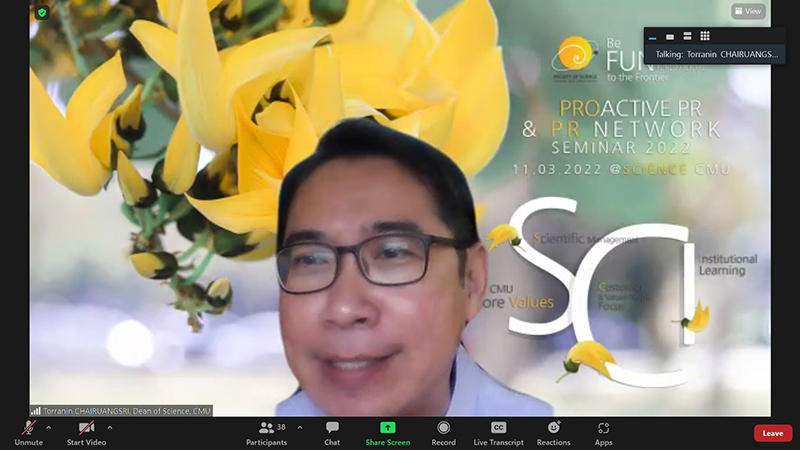Select the grid gallery layout icon
The width and height of the screenshot is (800, 450).
pos(705,36)
